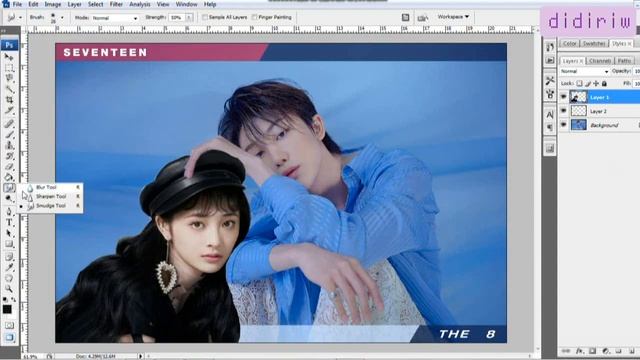Screen dimensions: 640x360
Task: Hide Layer 1 with eye icon
Action: click(564, 97)
